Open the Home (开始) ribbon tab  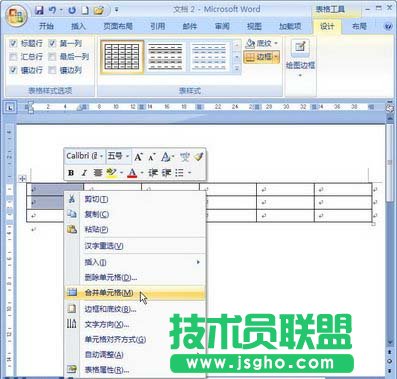click(x=46, y=26)
